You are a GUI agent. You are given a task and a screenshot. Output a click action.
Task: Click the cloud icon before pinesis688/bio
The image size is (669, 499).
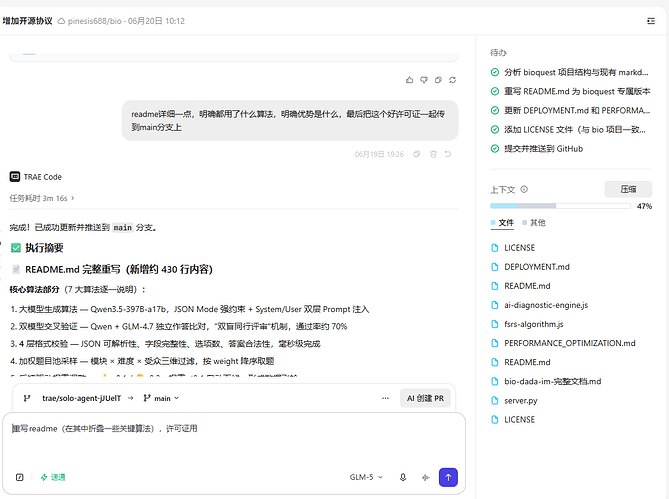(61, 21)
